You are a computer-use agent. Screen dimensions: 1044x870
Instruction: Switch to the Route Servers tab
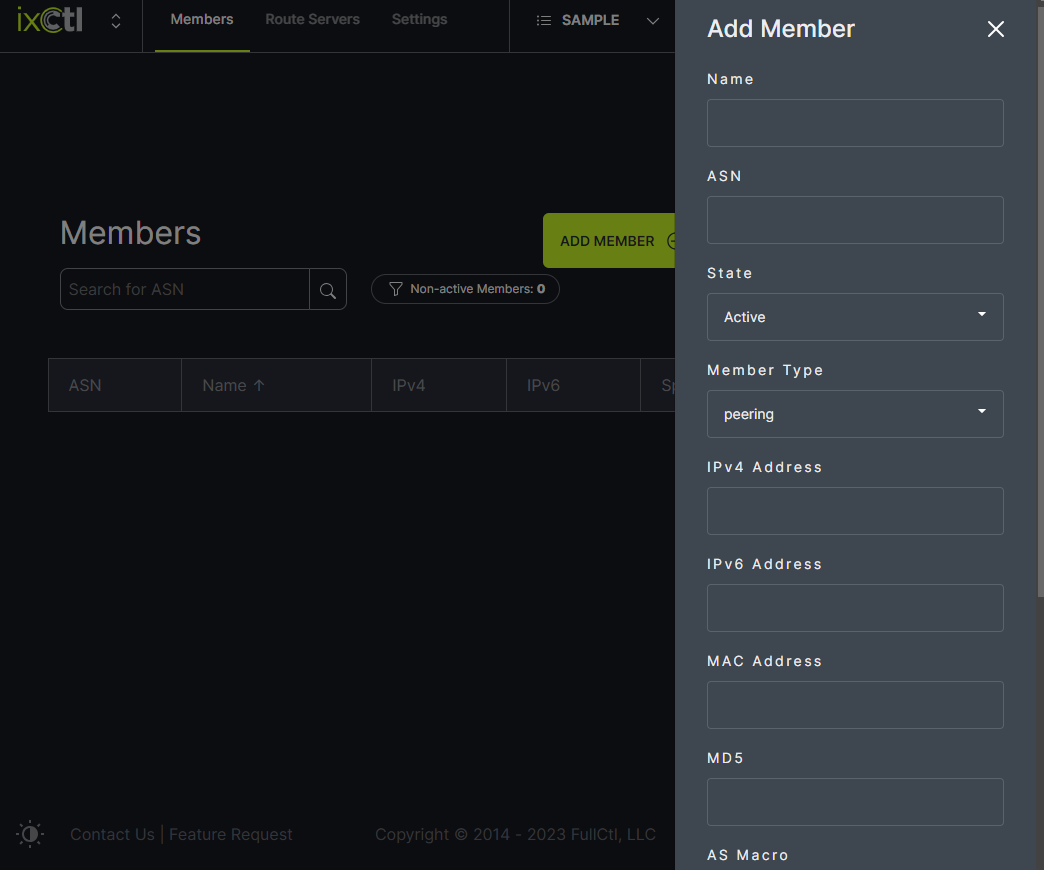click(312, 20)
